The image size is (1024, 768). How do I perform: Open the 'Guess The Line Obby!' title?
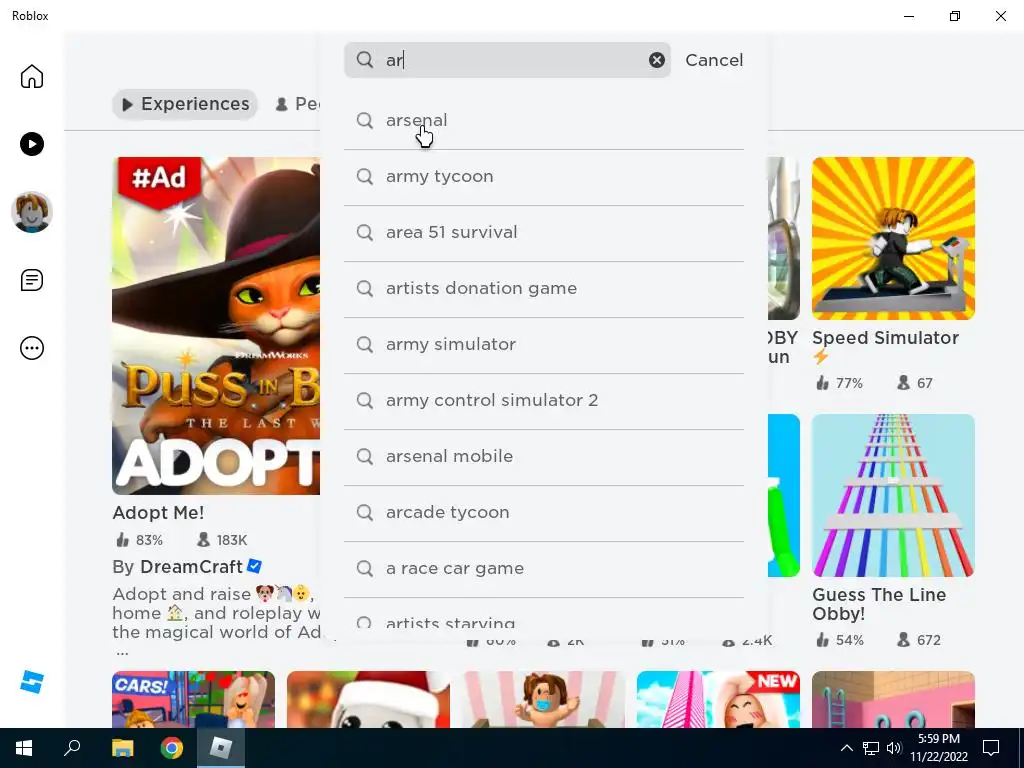(x=879, y=604)
